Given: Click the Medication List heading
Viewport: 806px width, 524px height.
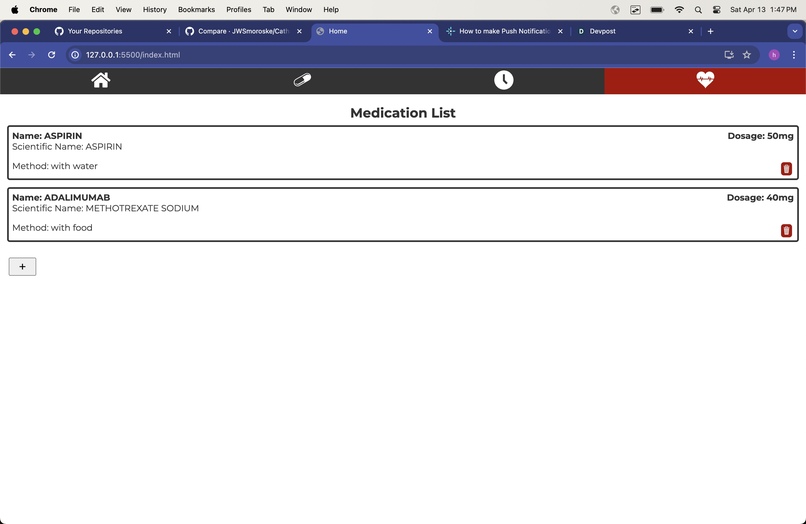Looking at the screenshot, I should pyautogui.click(x=403, y=113).
